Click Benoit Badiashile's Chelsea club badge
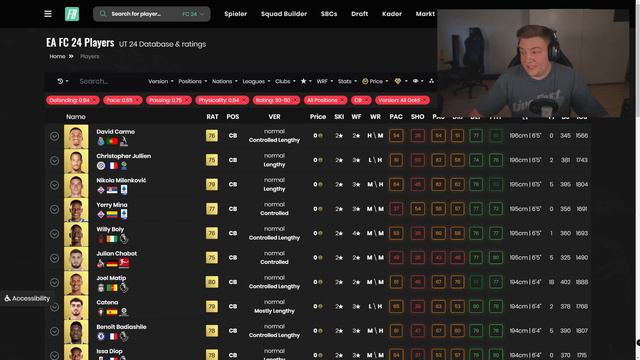Screen dimensions: 640x360 (101, 337)
